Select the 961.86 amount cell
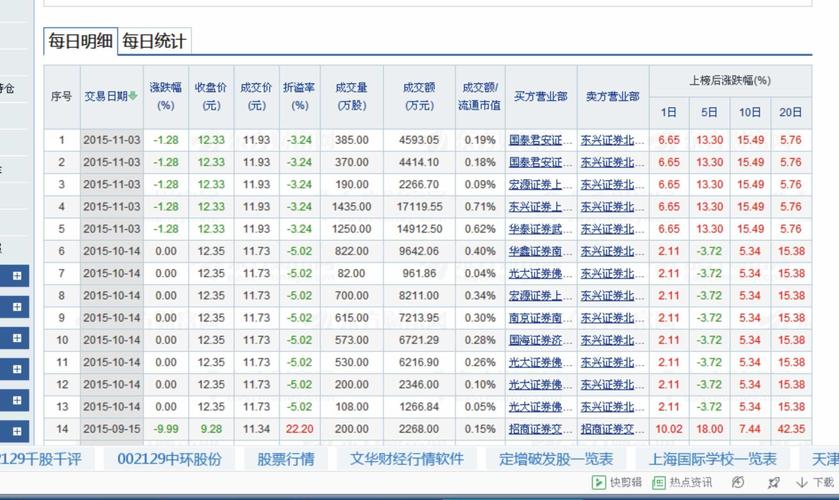 tap(421, 274)
